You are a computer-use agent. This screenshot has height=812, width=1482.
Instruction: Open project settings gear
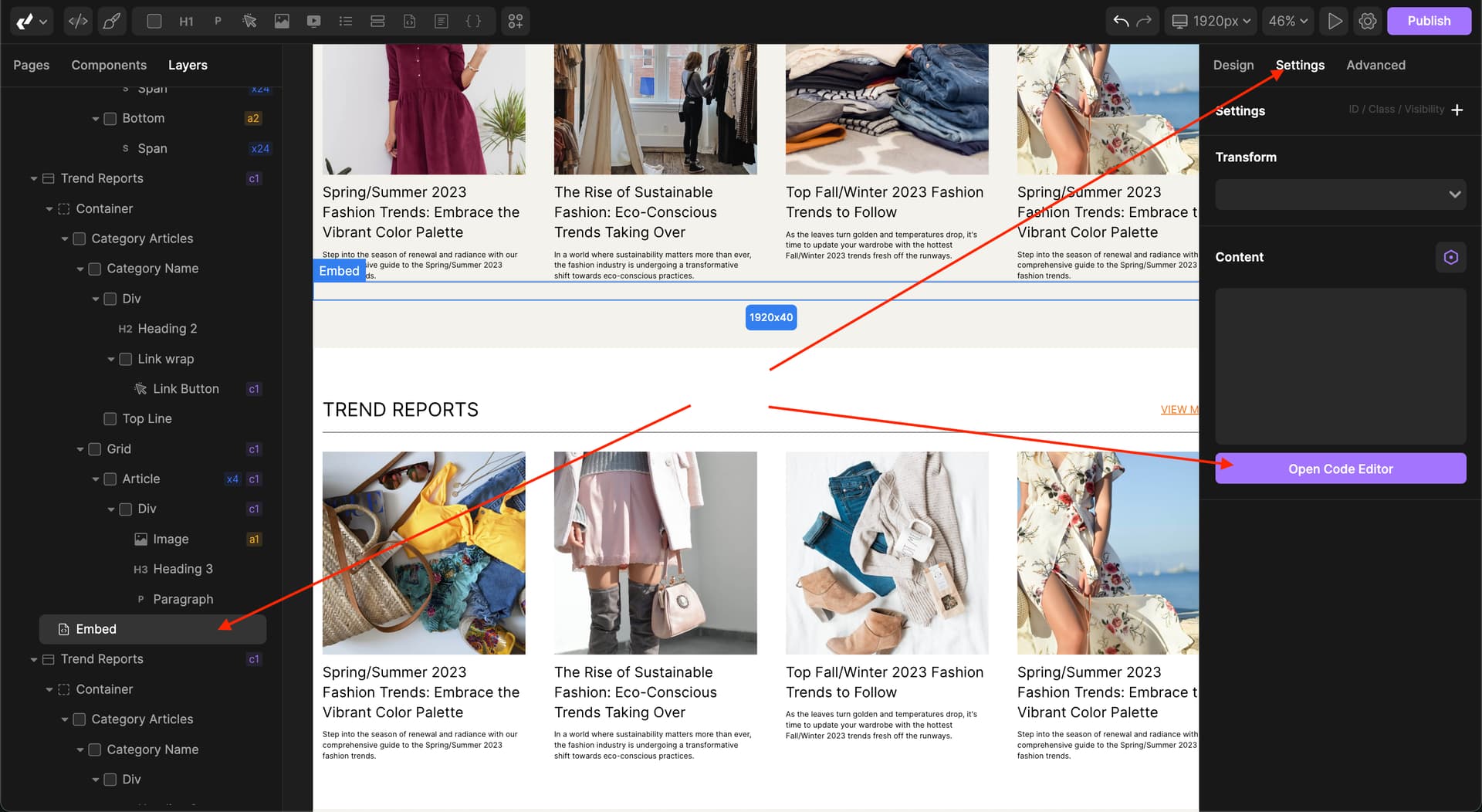1368,21
